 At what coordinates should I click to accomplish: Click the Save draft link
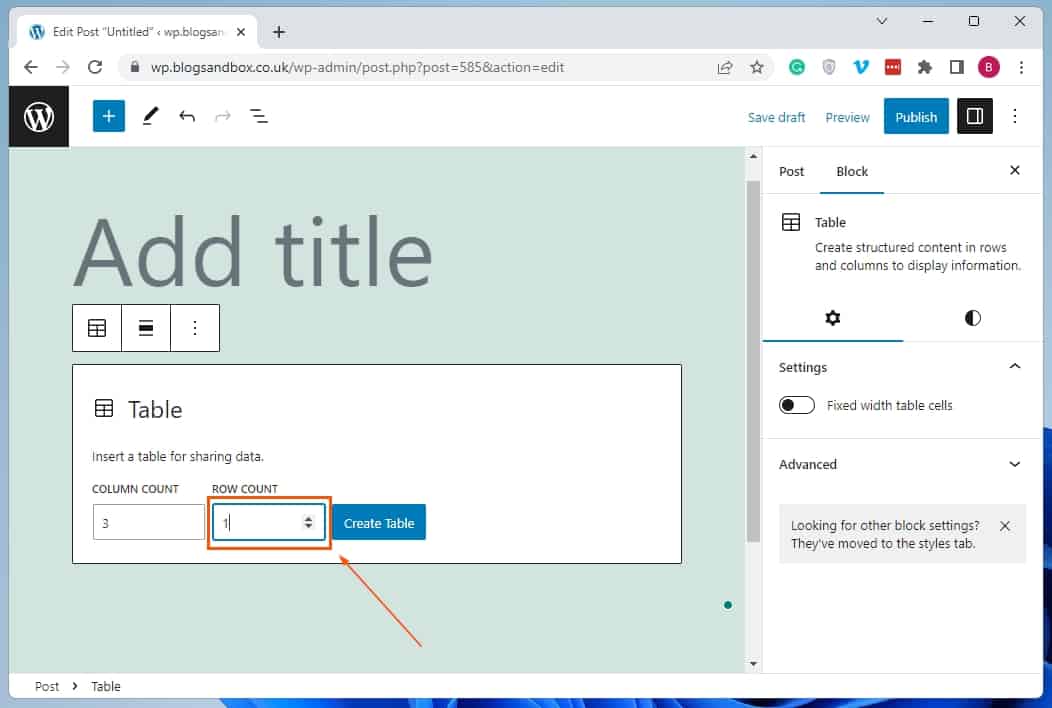776,117
